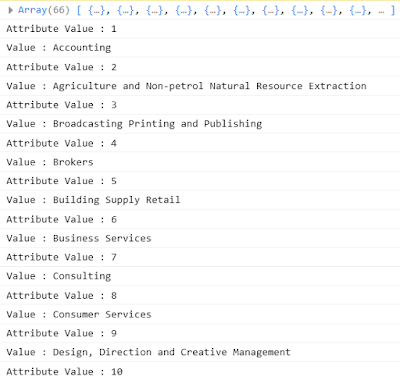Select the 'Attribute Value : 7' log line

[x=200, y=257]
